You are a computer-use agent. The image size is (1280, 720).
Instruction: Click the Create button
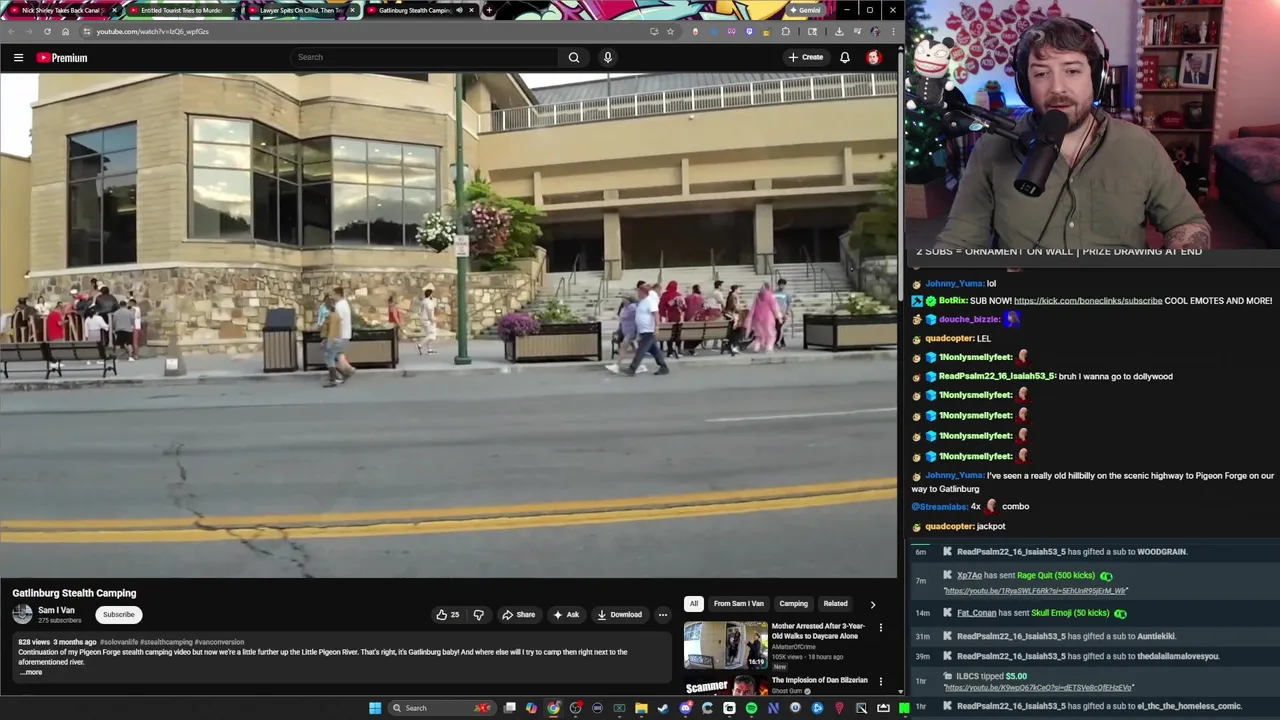[x=806, y=57]
